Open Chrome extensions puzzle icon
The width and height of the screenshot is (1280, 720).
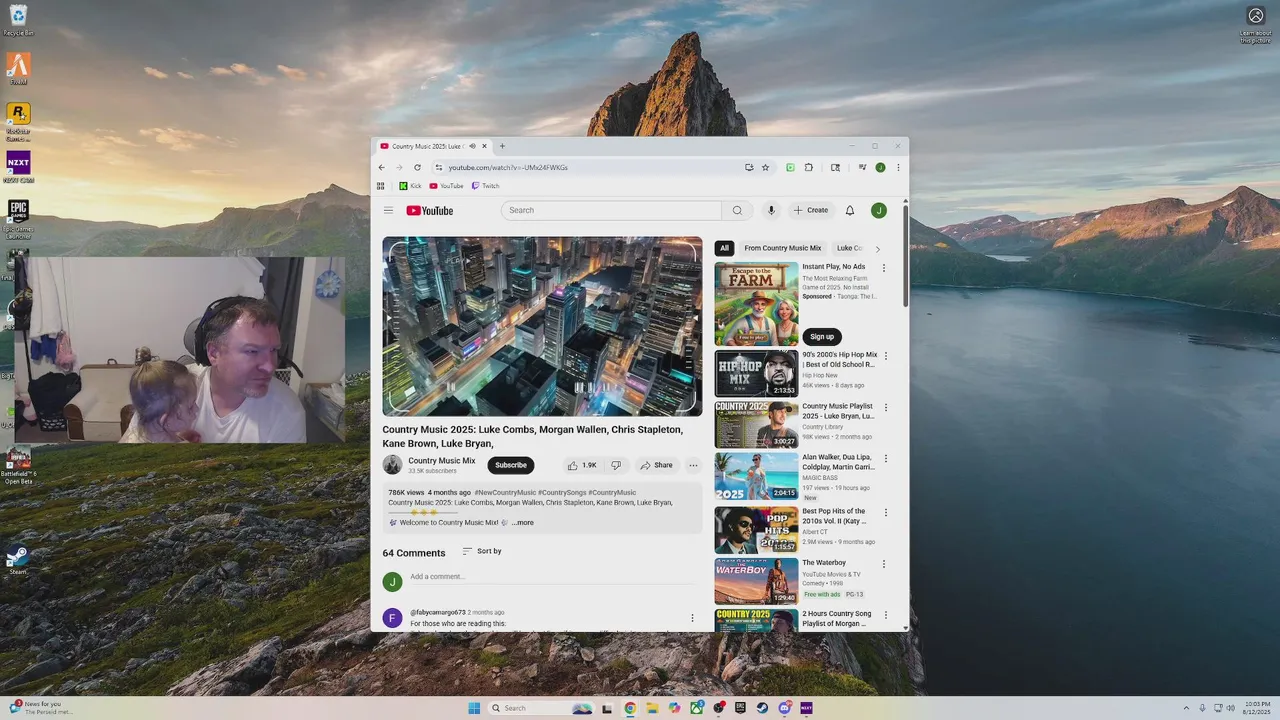tap(808, 167)
